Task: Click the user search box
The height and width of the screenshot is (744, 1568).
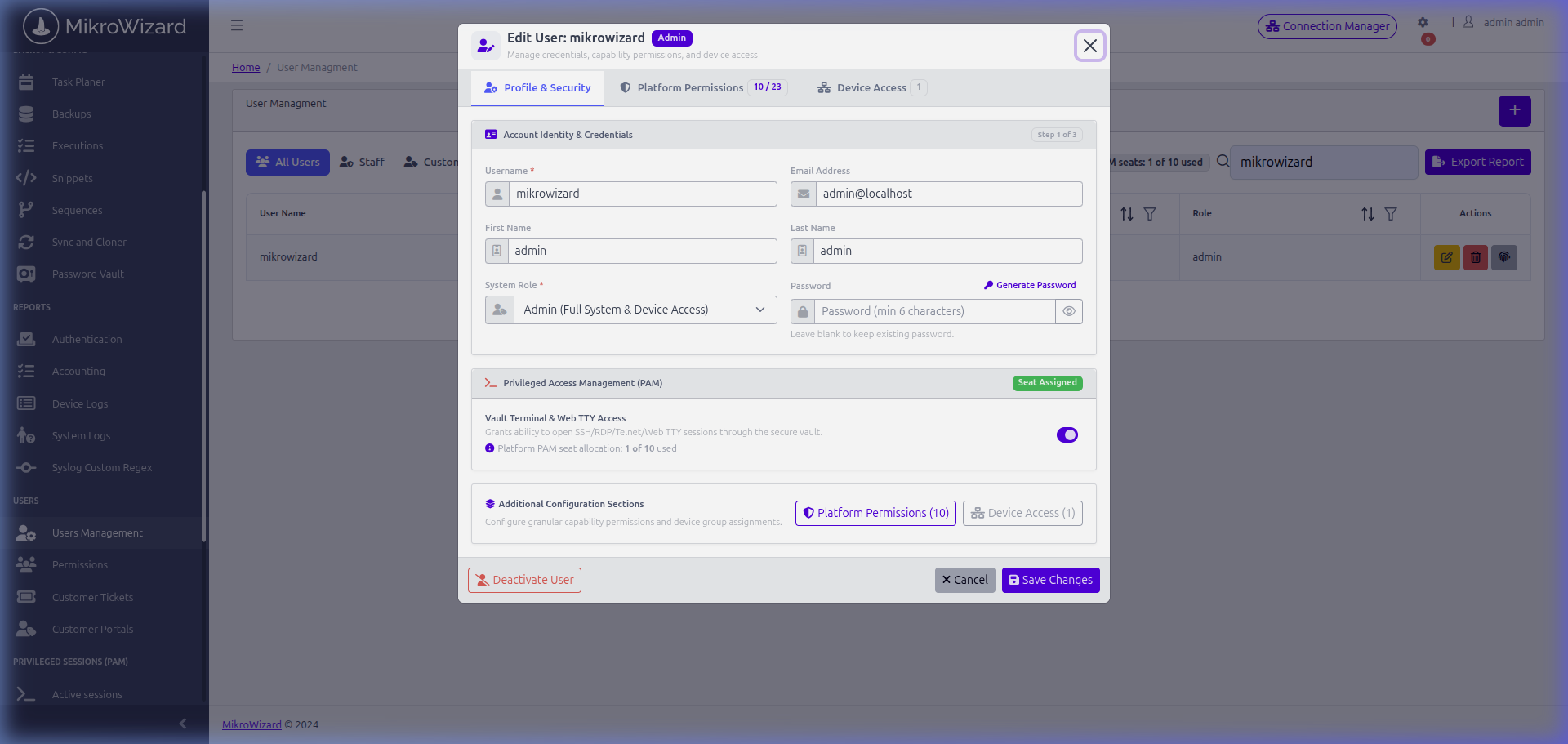Action: click(1324, 163)
